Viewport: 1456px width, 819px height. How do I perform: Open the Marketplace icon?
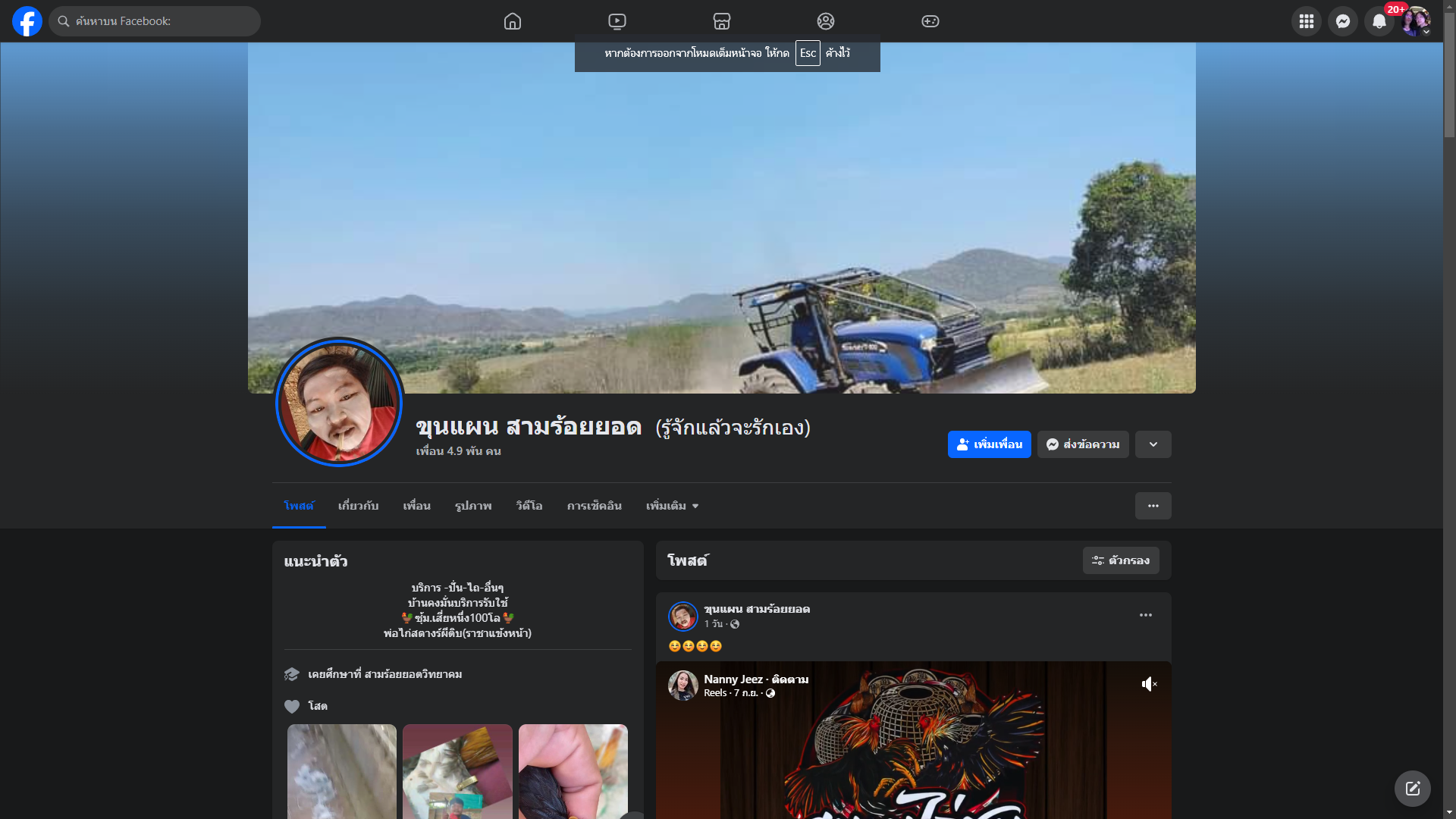(722, 21)
